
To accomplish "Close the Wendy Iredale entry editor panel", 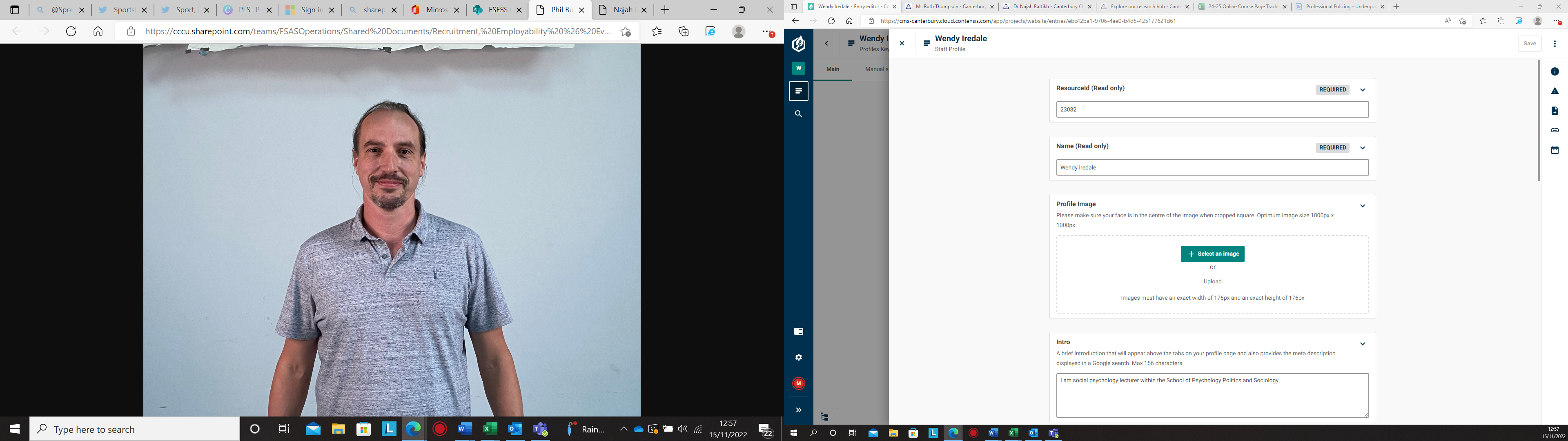I will 902,43.
